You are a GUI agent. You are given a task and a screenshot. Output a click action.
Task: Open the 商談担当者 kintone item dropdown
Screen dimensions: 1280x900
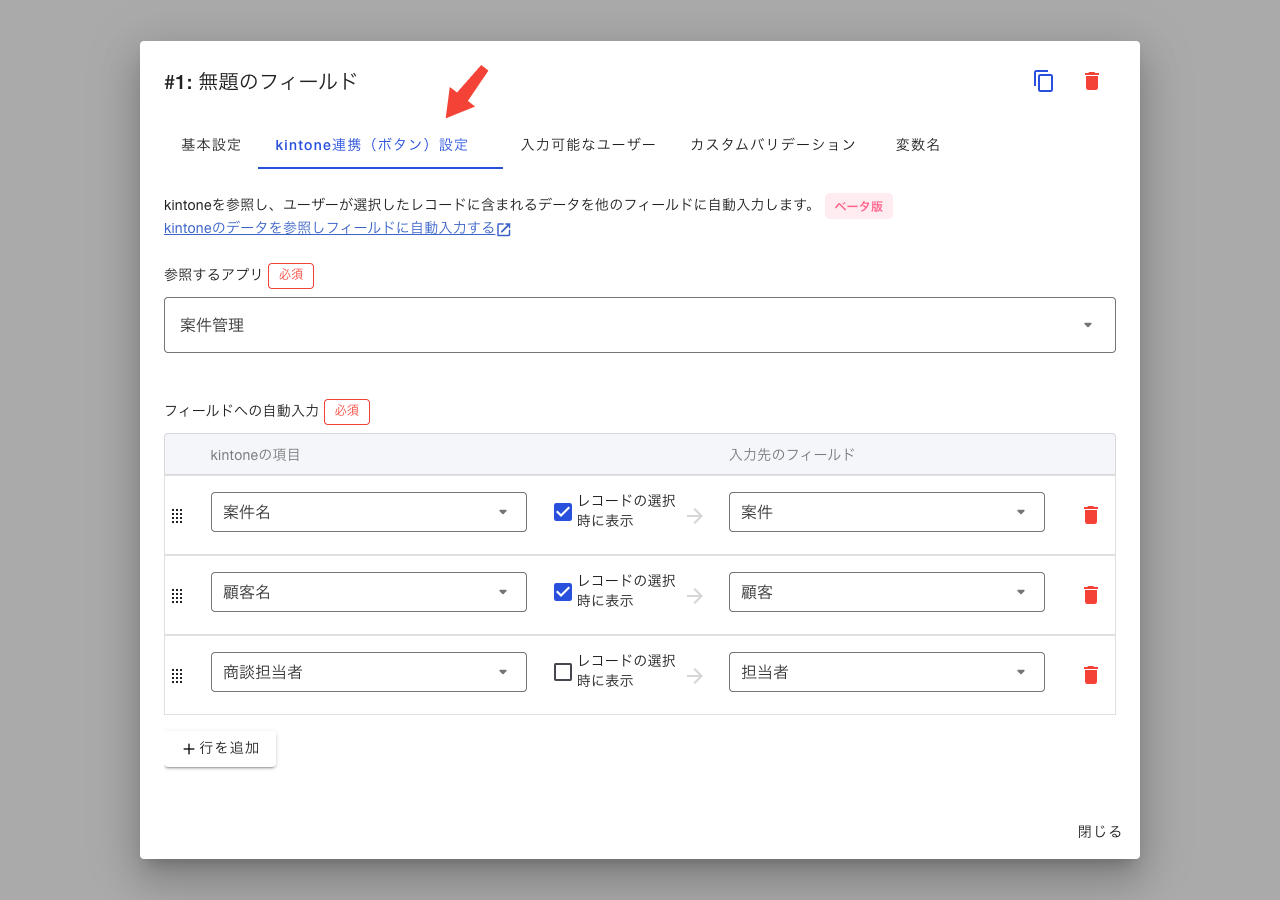pyautogui.click(x=369, y=672)
